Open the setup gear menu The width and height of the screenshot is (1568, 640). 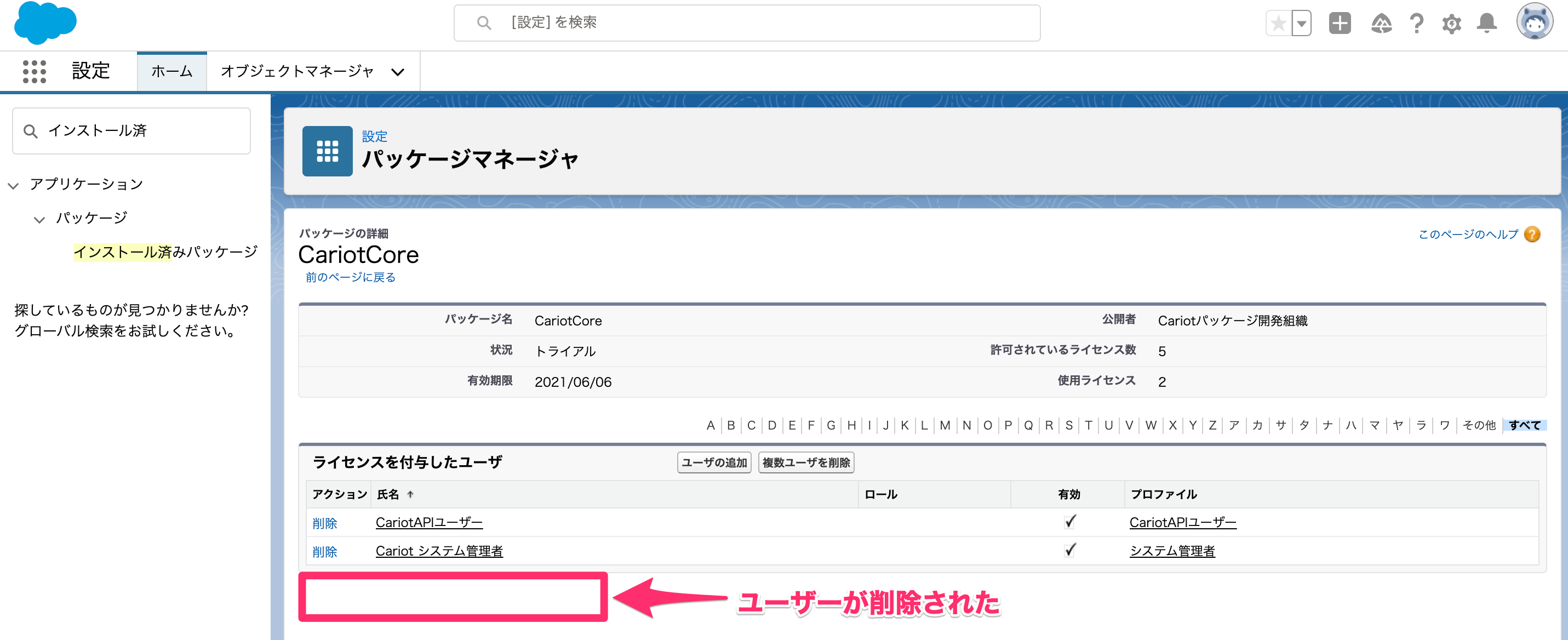coord(1451,24)
